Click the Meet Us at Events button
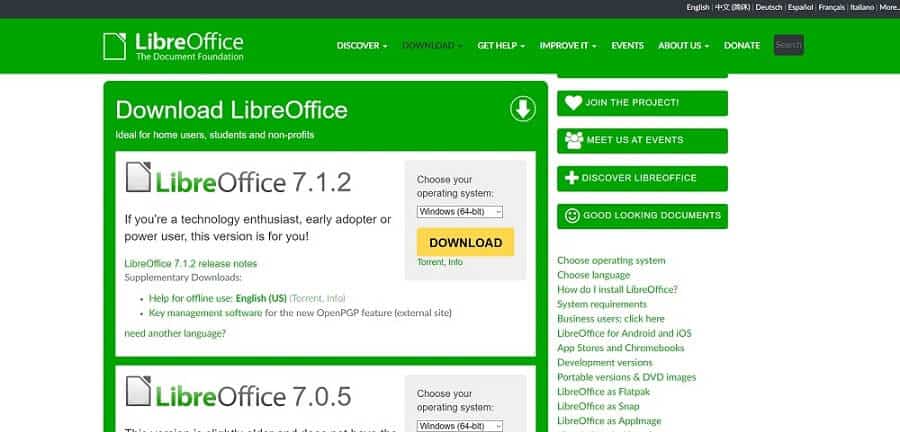Screen dimensions: 900x432 (x=642, y=141)
